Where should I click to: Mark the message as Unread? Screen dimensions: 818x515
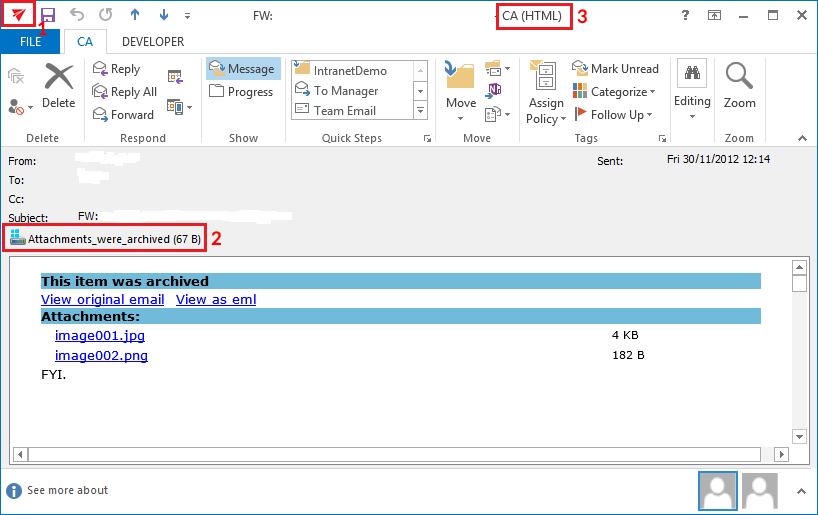click(x=616, y=68)
